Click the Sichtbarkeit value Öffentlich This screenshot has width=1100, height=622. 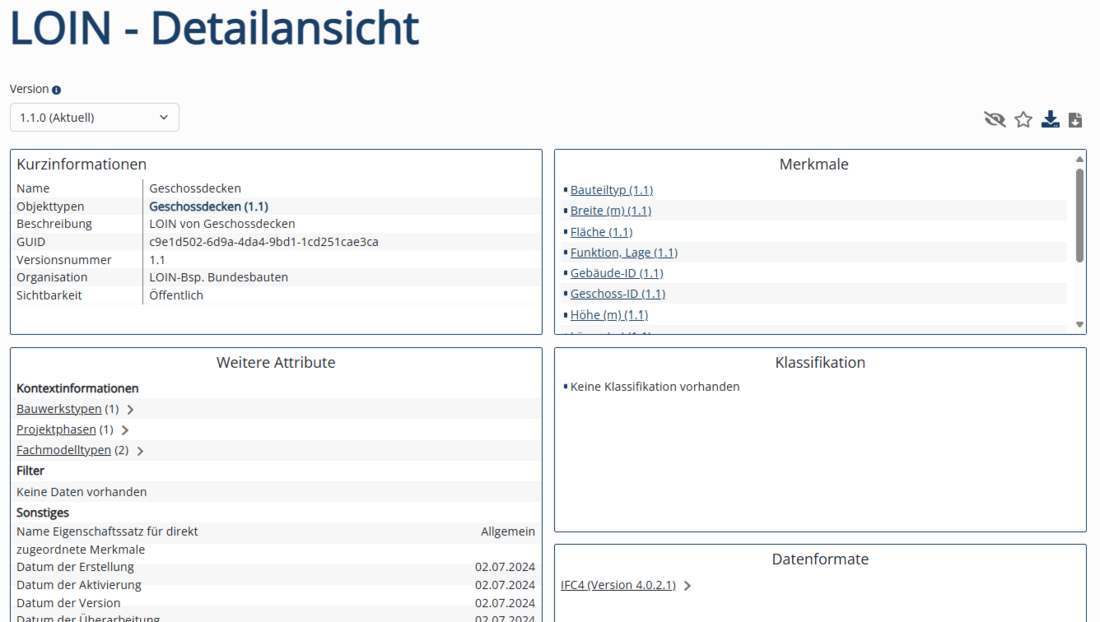(176, 295)
